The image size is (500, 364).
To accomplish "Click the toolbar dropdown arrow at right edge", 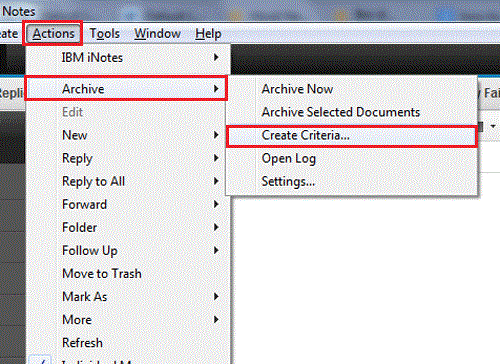I will tap(493, 126).
